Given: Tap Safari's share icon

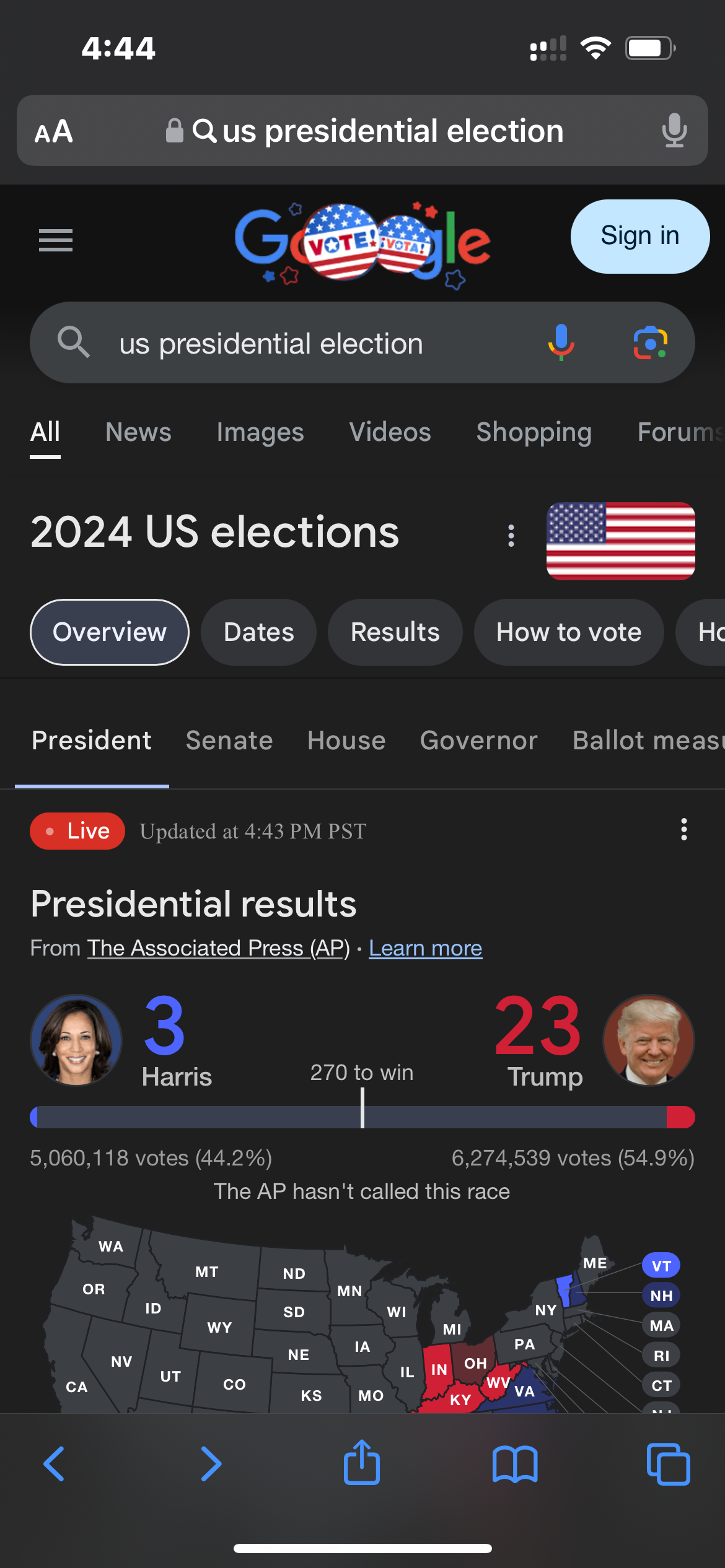Looking at the screenshot, I should (x=362, y=1463).
